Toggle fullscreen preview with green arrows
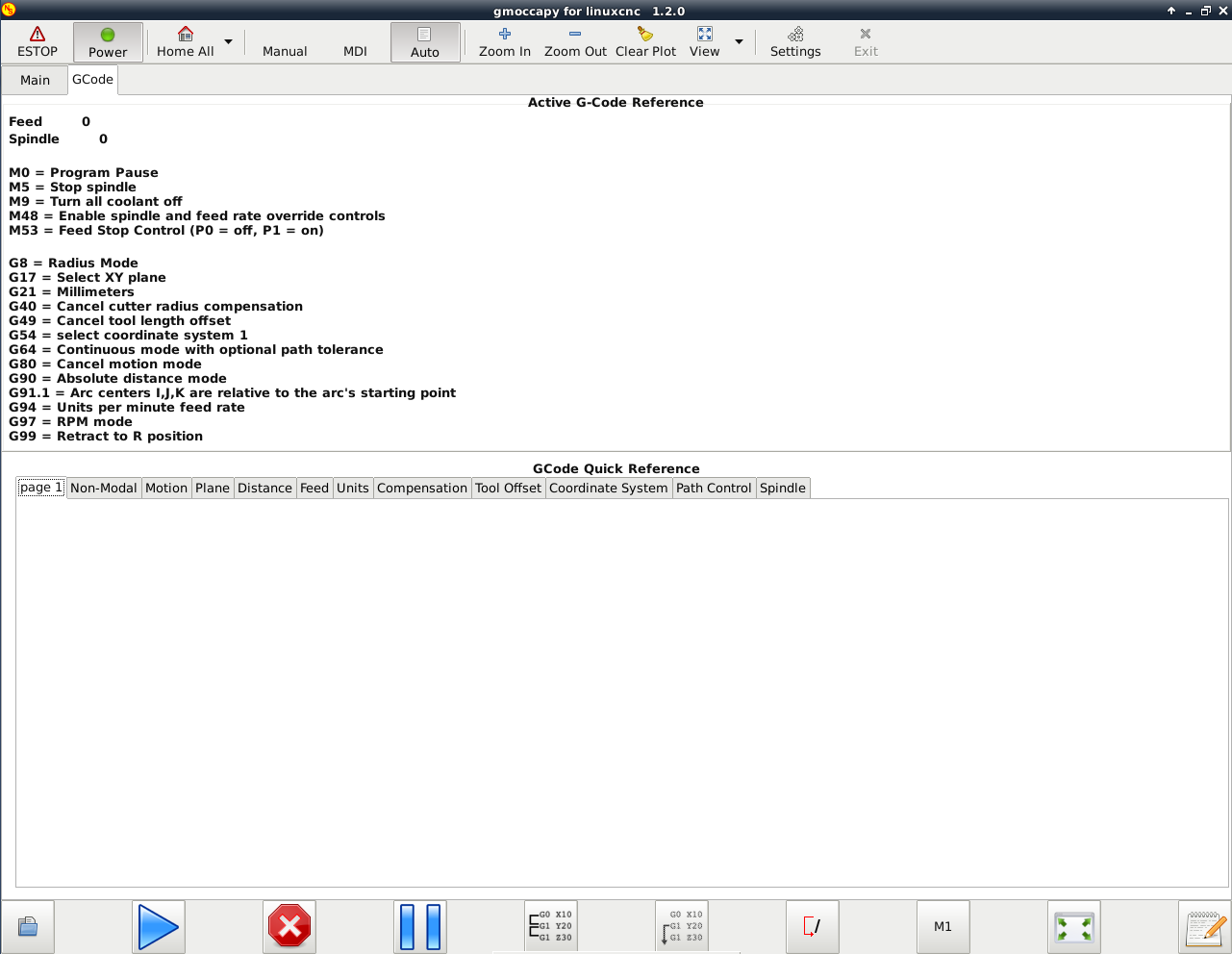 coord(1074,927)
